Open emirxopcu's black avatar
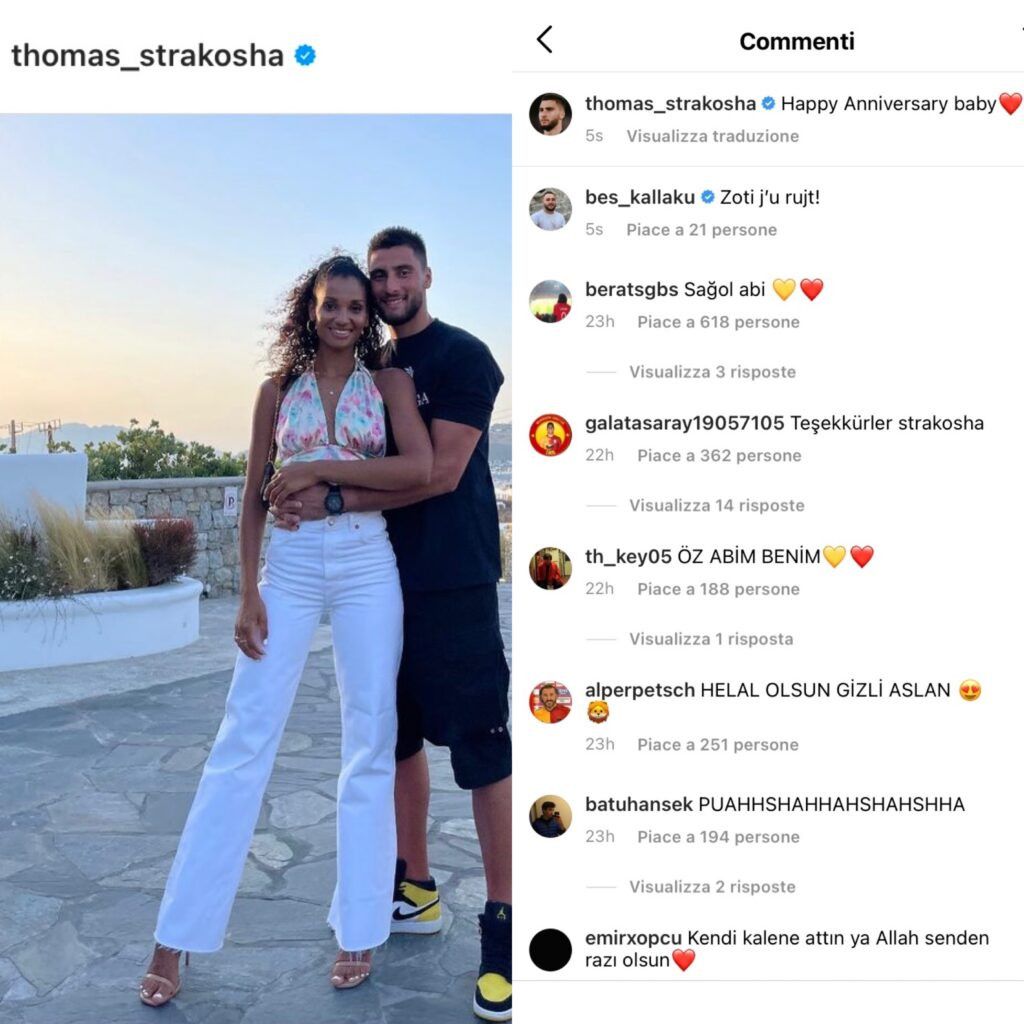Image resolution: width=1024 pixels, height=1024 pixels. (x=550, y=950)
